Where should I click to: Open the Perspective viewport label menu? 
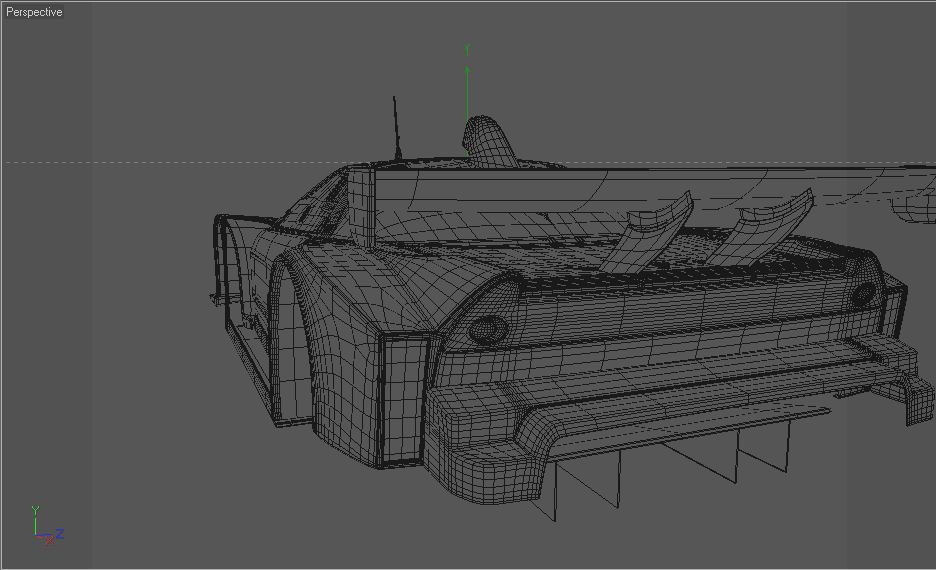(34, 12)
